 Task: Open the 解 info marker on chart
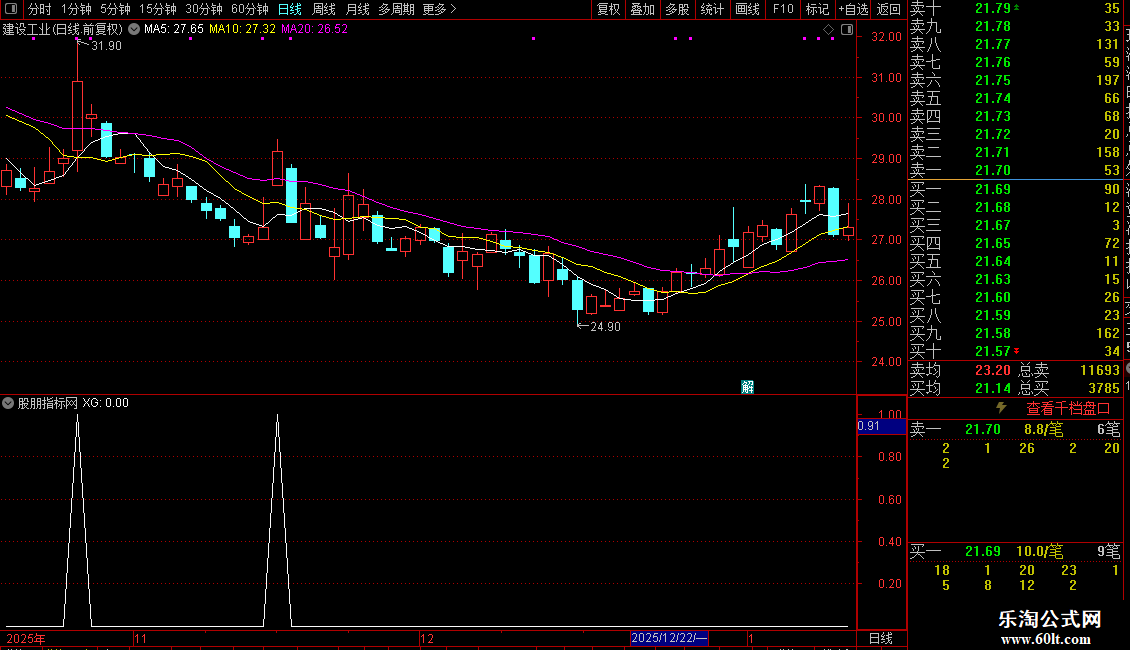pyautogui.click(x=747, y=387)
